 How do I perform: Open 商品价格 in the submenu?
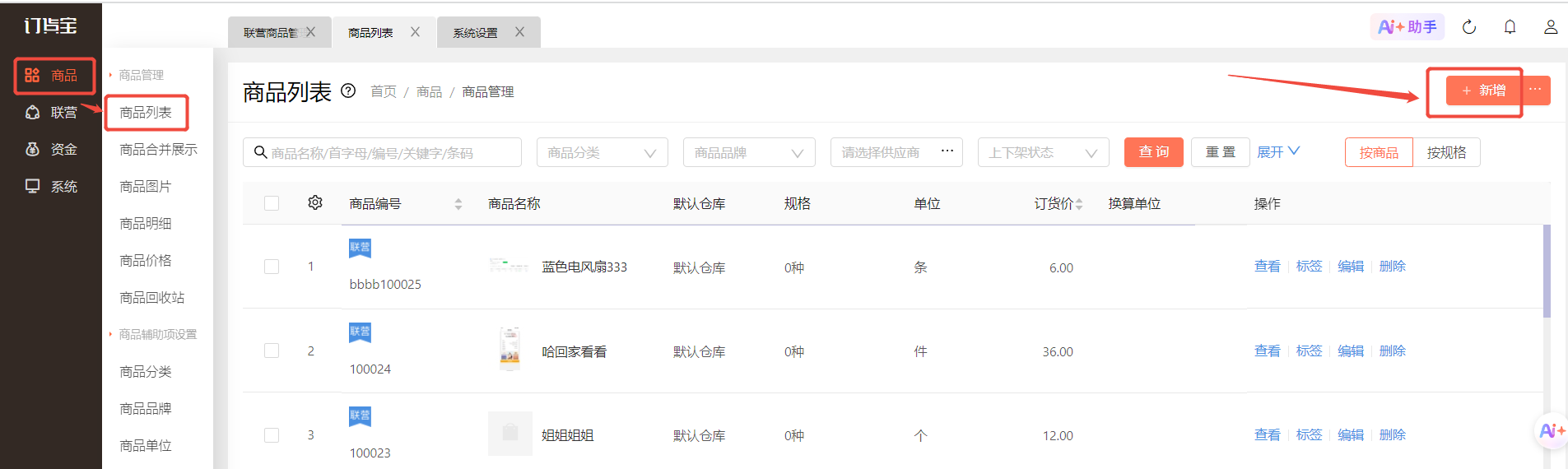(146, 261)
